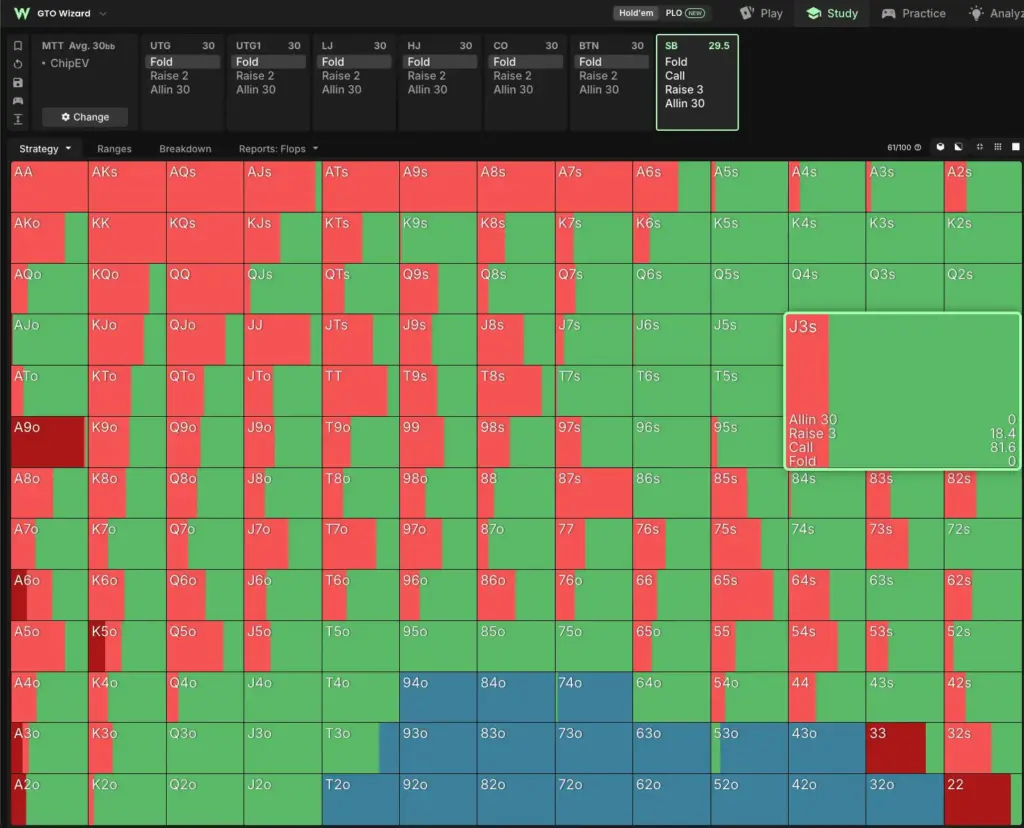Click the grid layout icon
1024x828 pixels.
pyautogui.click(x=997, y=147)
